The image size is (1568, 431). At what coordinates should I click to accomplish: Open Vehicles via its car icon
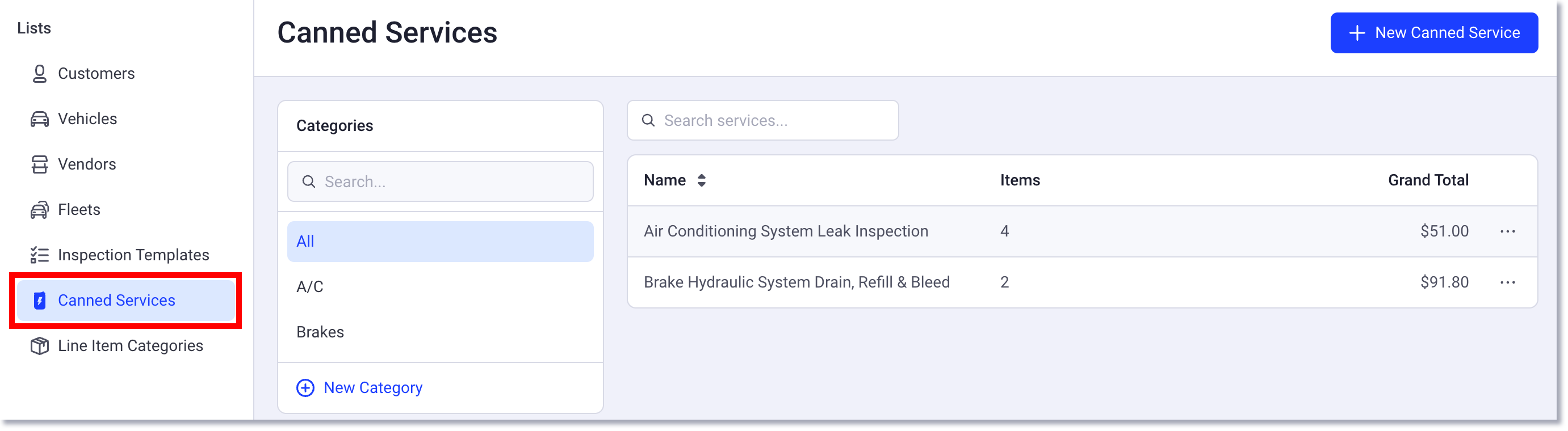(40, 119)
